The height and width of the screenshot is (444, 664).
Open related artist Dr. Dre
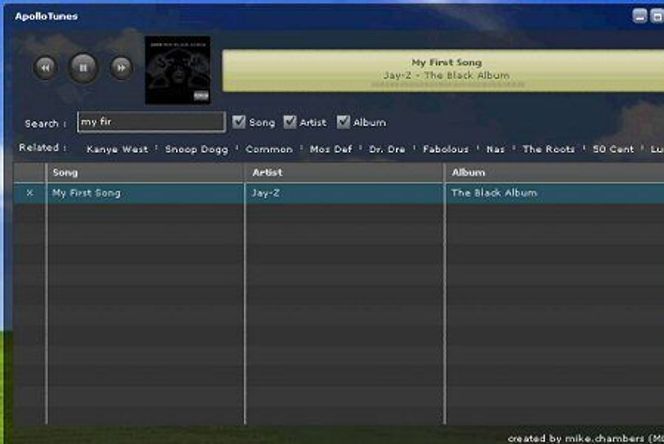pyautogui.click(x=387, y=149)
